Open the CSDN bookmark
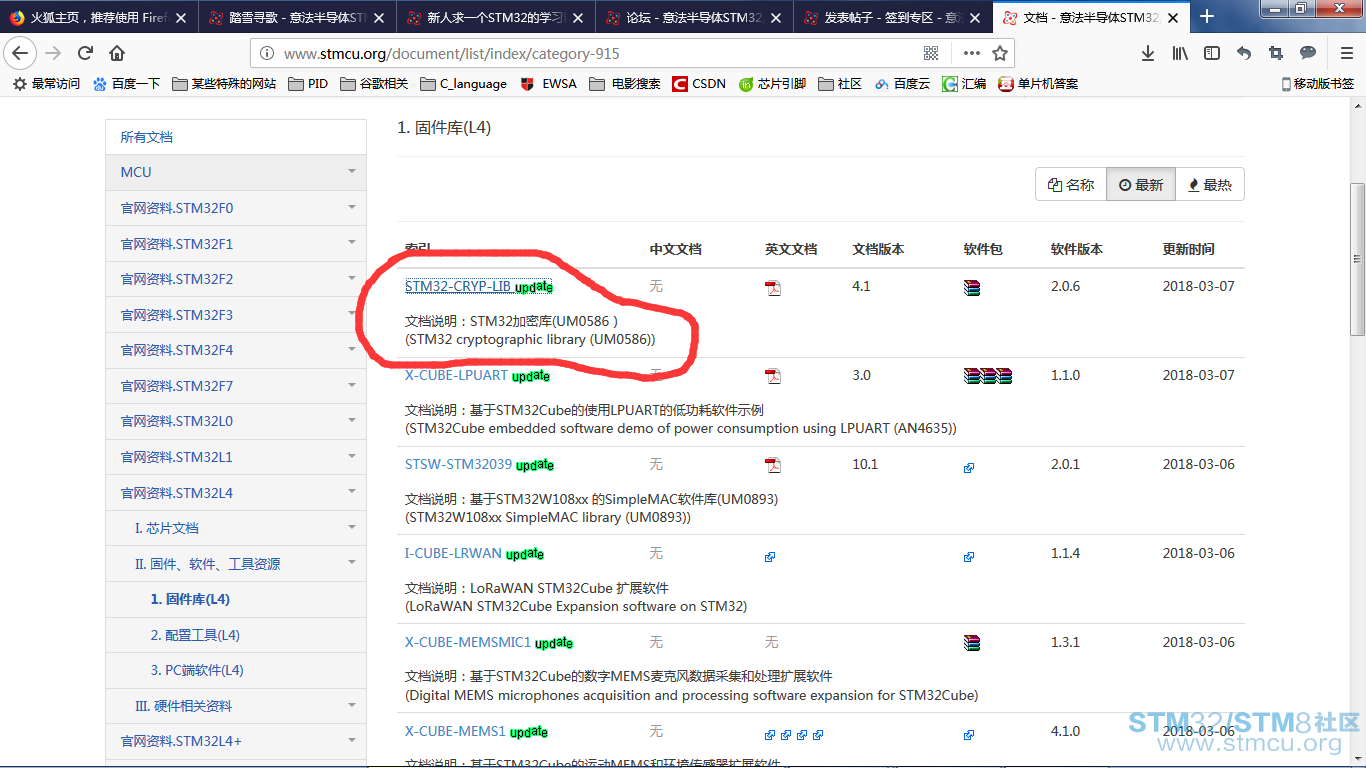Image resolution: width=1366 pixels, height=768 pixels. (x=699, y=84)
